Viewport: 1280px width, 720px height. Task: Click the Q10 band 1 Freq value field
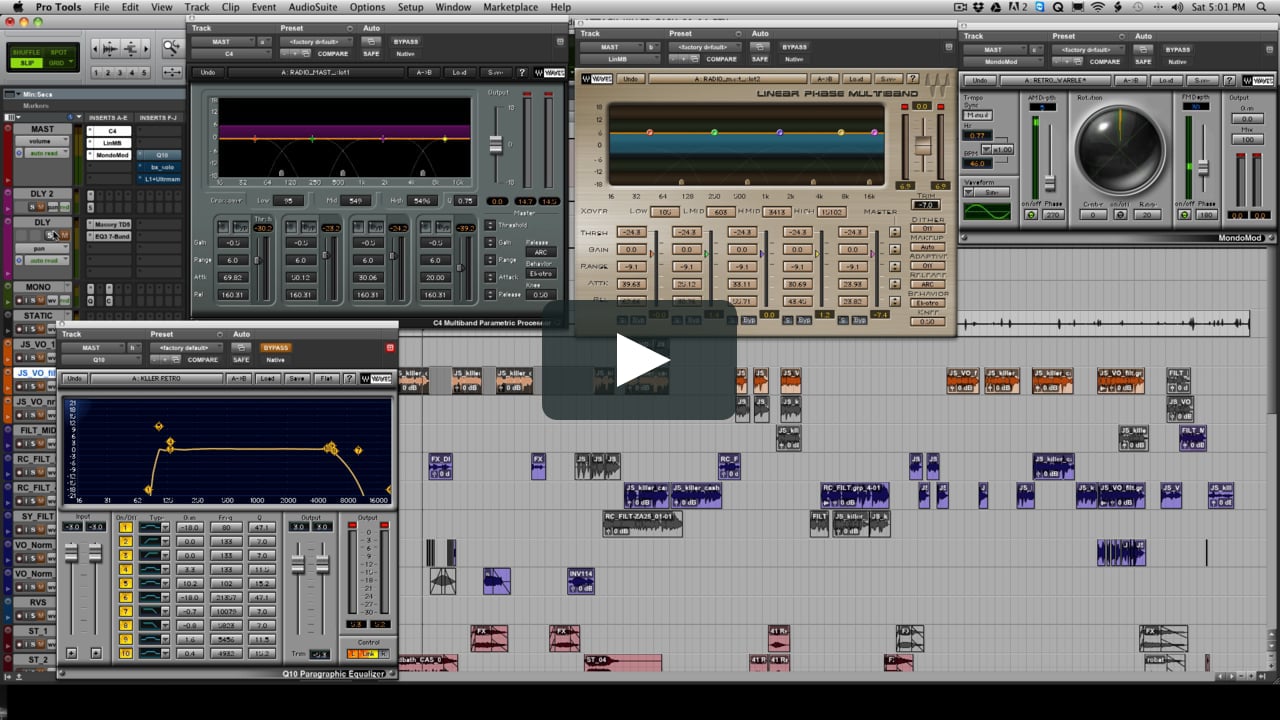point(227,527)
